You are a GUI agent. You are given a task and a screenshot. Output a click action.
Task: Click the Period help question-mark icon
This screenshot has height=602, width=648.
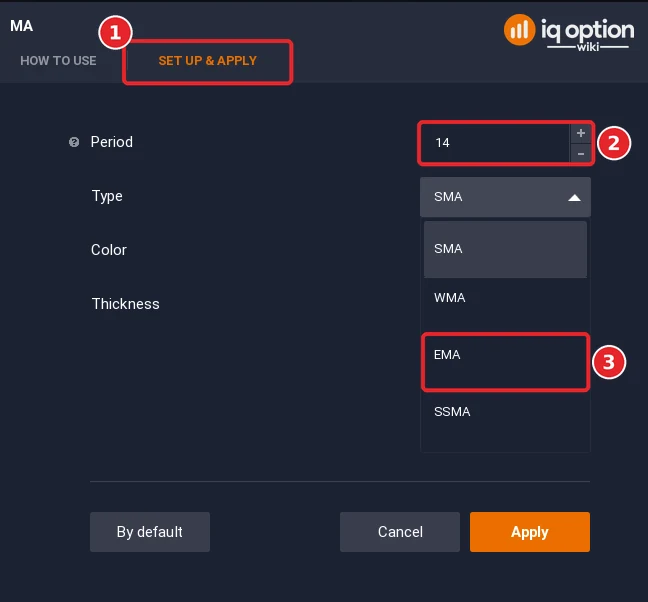tap(74, 142)
